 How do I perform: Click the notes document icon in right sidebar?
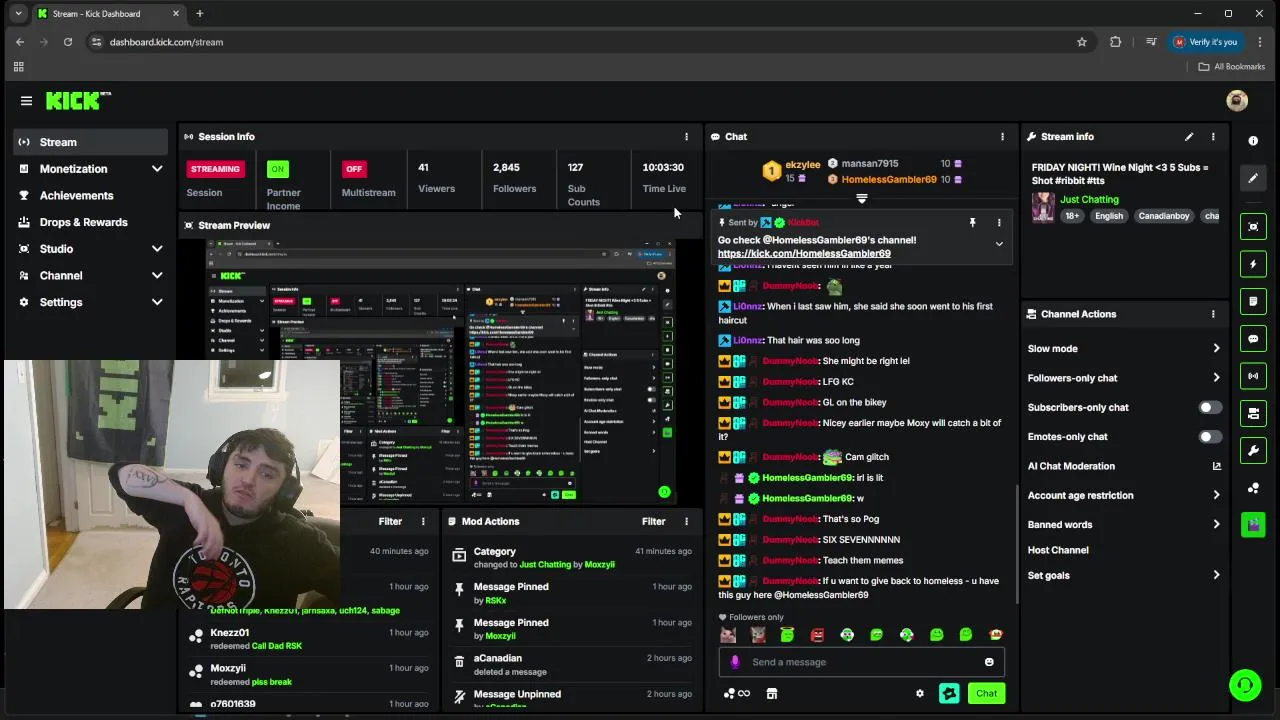click(x=1253, y=301)
